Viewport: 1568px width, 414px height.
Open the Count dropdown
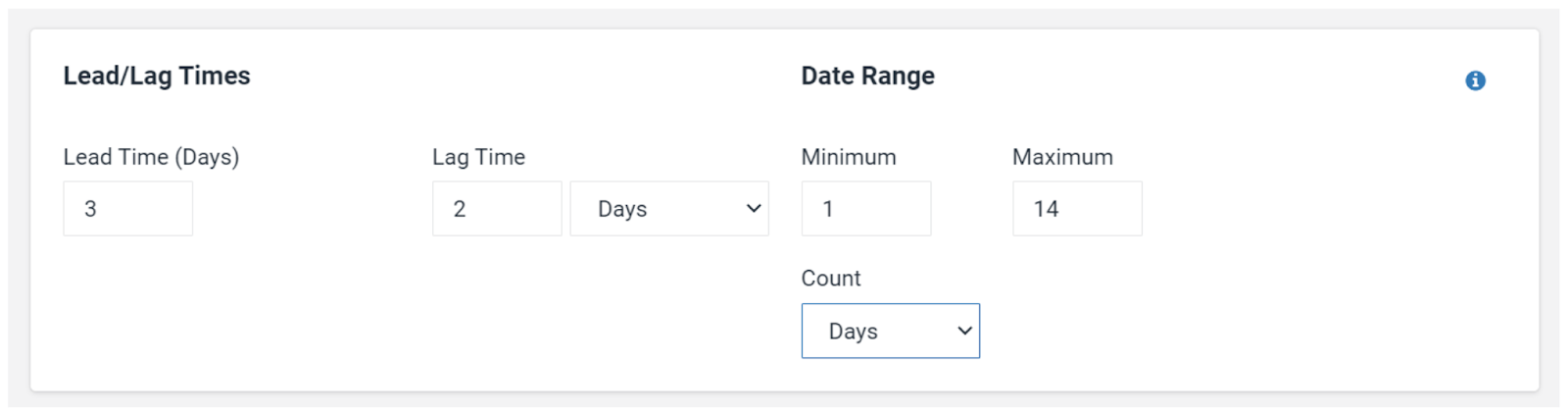(890, 331)
